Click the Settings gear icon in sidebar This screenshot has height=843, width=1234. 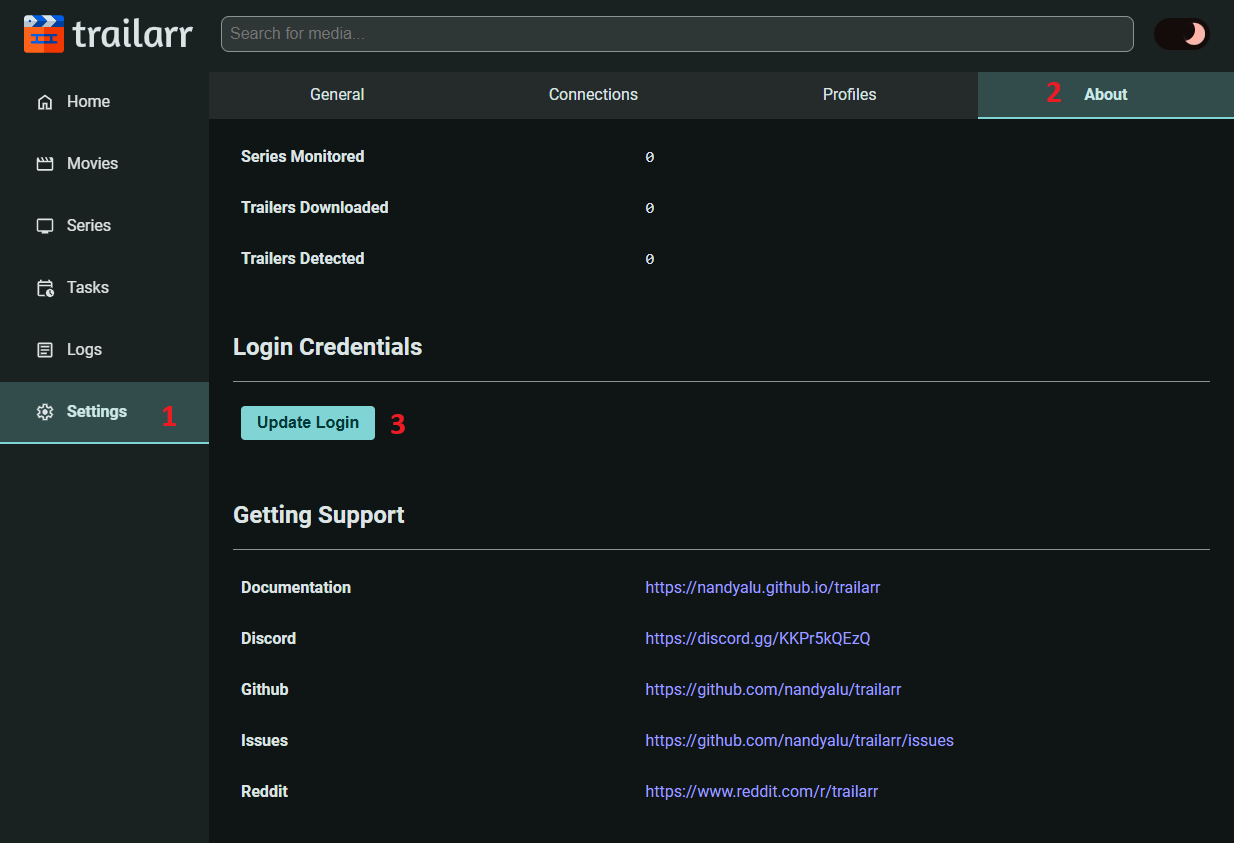tap(45, 412)
